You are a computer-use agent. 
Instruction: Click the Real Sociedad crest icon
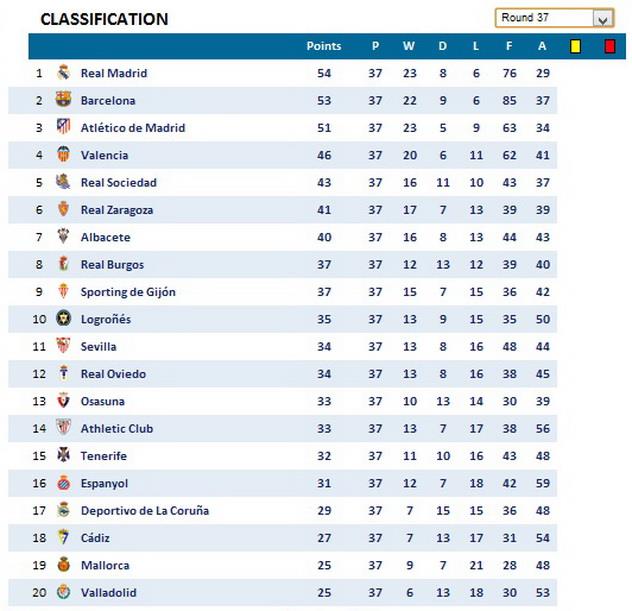(x=63, y=182)
